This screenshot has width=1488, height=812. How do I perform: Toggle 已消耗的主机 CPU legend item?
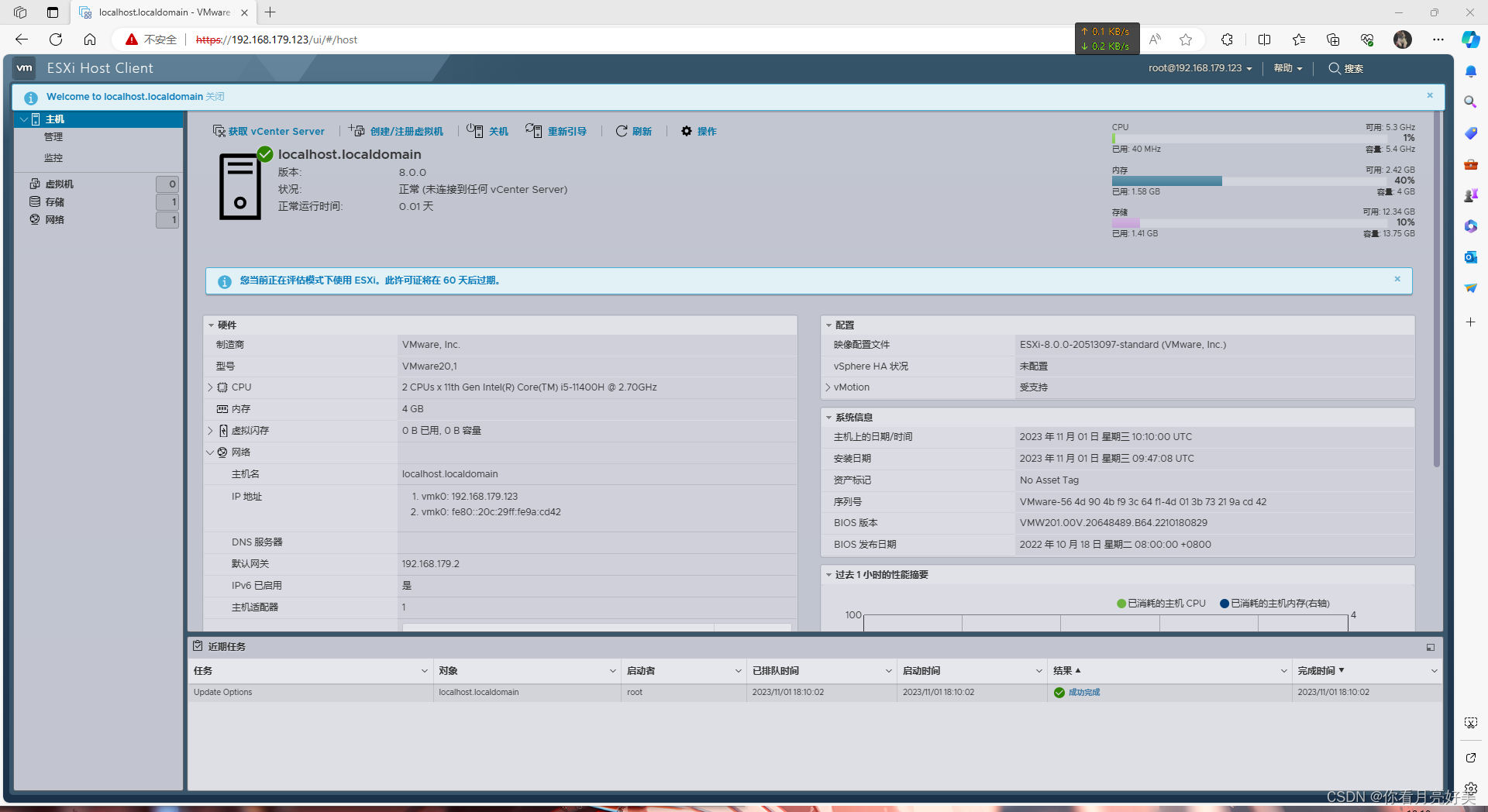[1161, 604]
